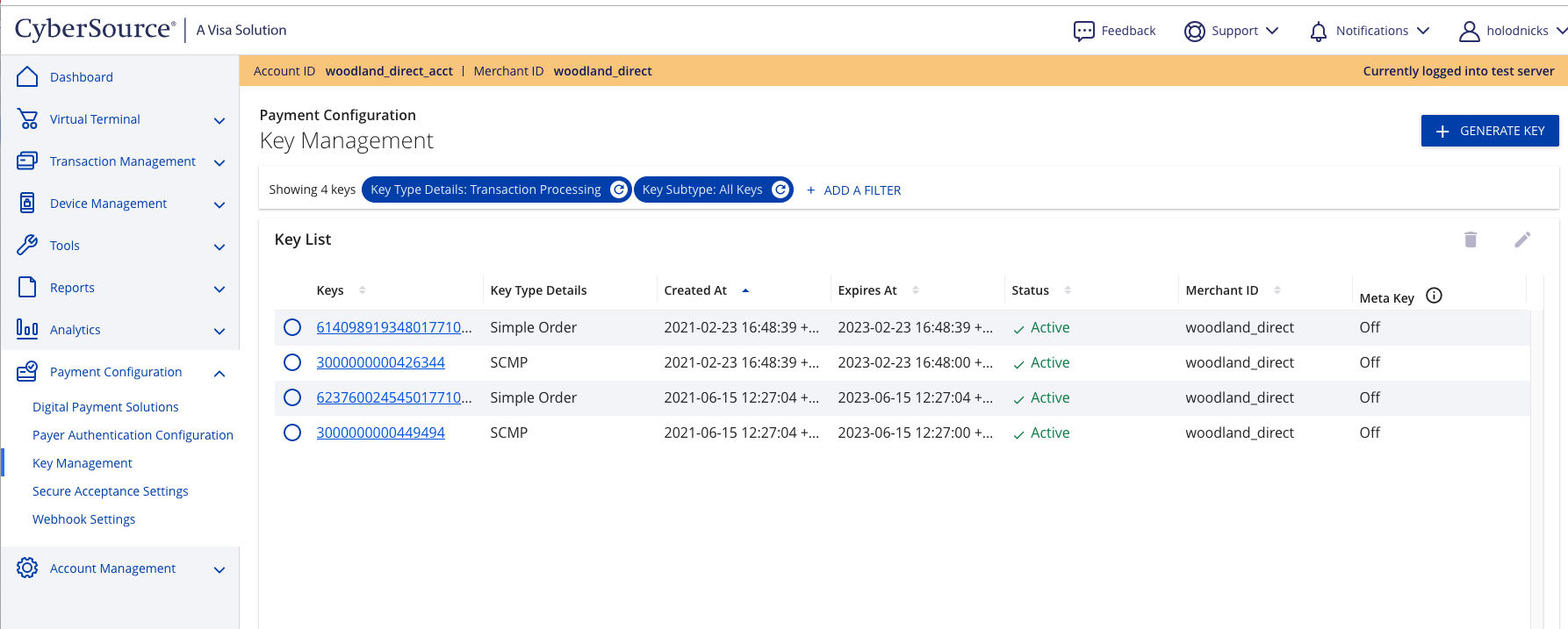Expand the Account Management chevron
Viewport: 1568px width, 629px height.
click(219, 570)
